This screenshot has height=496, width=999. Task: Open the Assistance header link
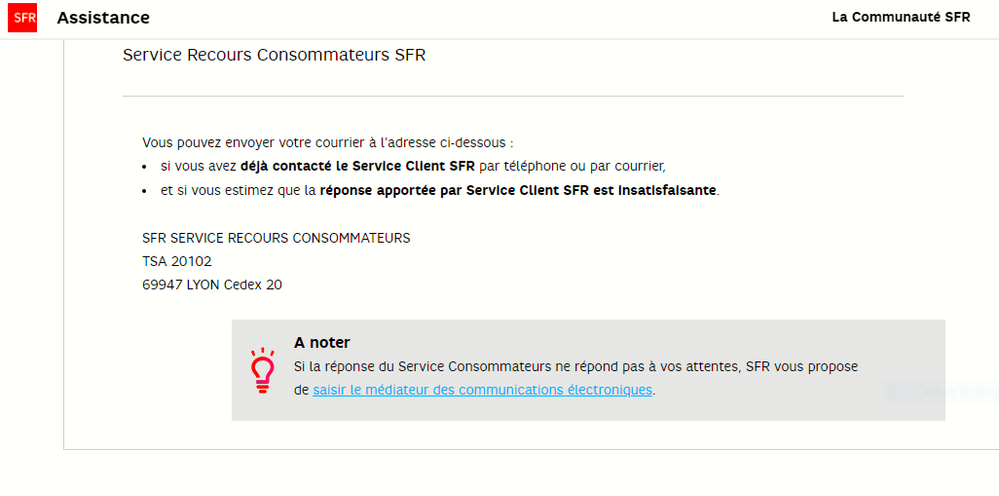tap(103, 18)
